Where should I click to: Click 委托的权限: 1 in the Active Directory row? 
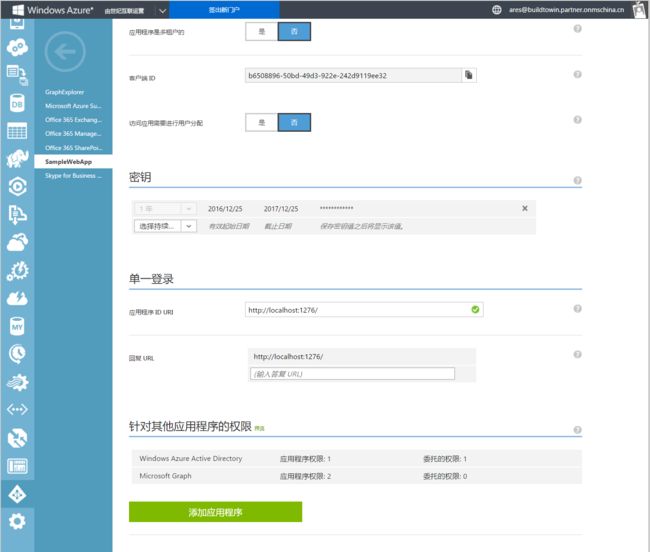click(x=444, y=459)
